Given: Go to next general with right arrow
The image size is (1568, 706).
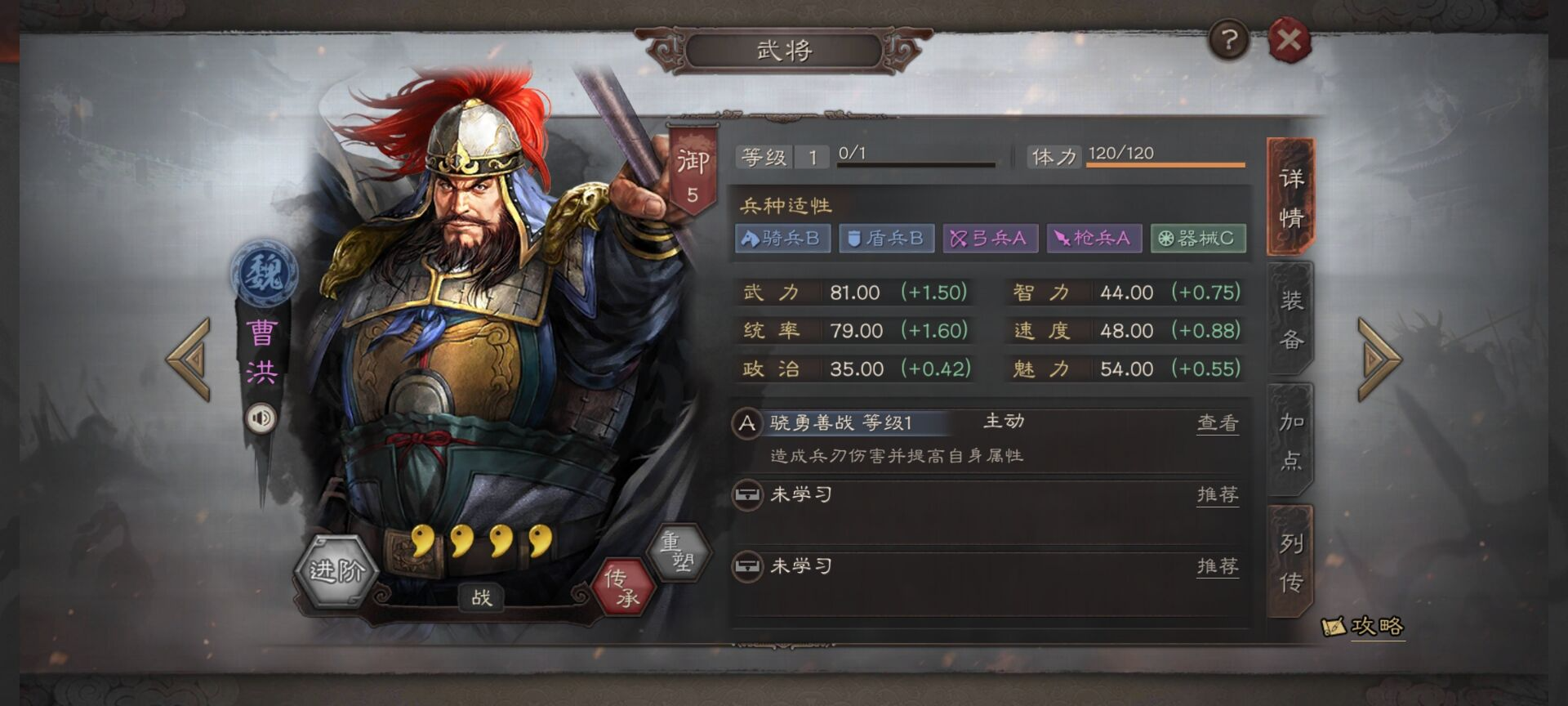Looking at the screenshot, I should pyautogui.click(x=1379, y=359).
